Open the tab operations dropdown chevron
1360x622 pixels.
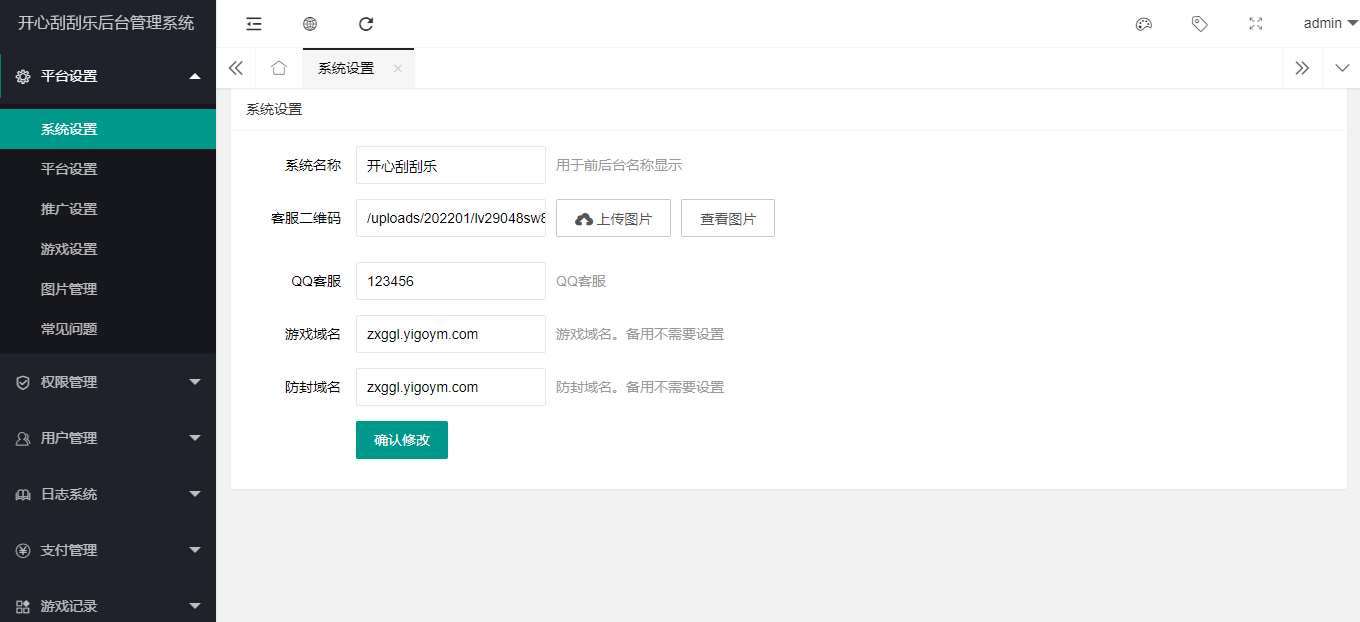(x=1341, y=68)
